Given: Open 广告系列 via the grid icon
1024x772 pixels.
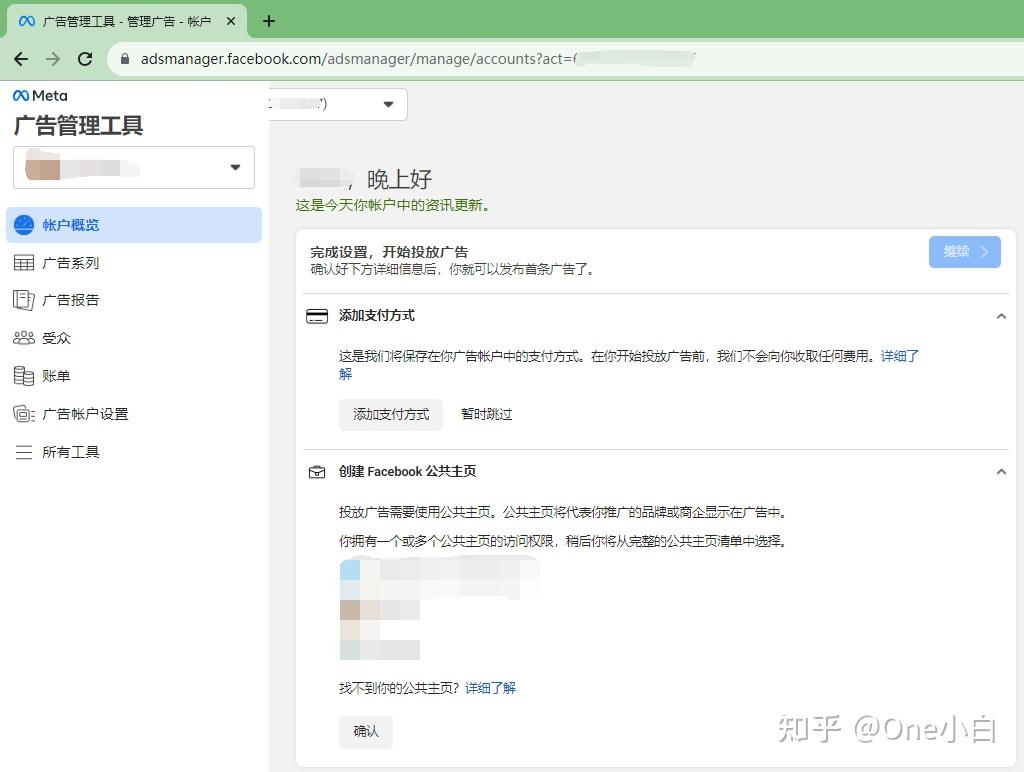Looking at the screenshot, I should tap(24, 262).
